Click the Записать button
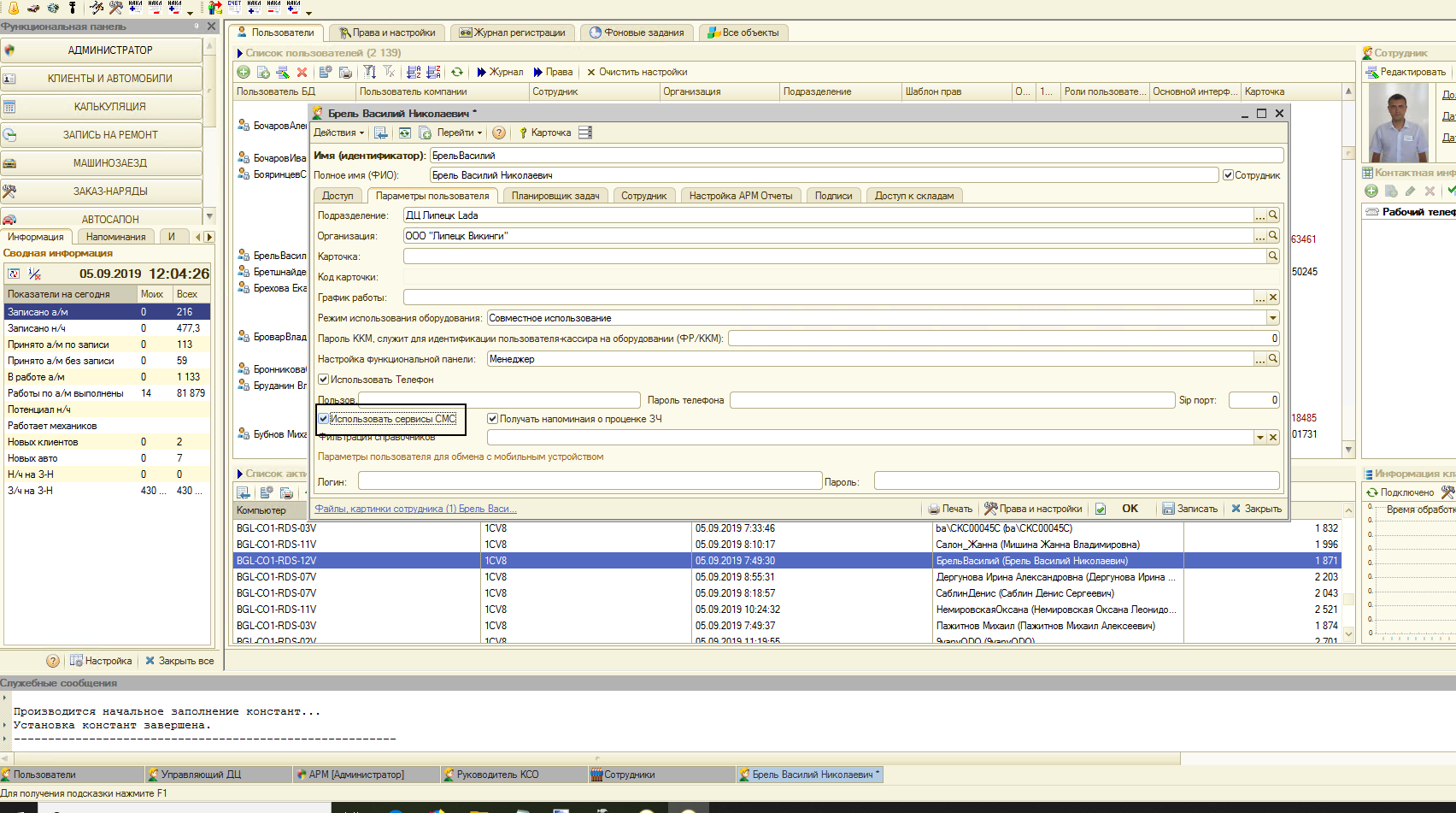This screenshot has height=813, width=1456. pyautogui.click(x=1189, y=509)
